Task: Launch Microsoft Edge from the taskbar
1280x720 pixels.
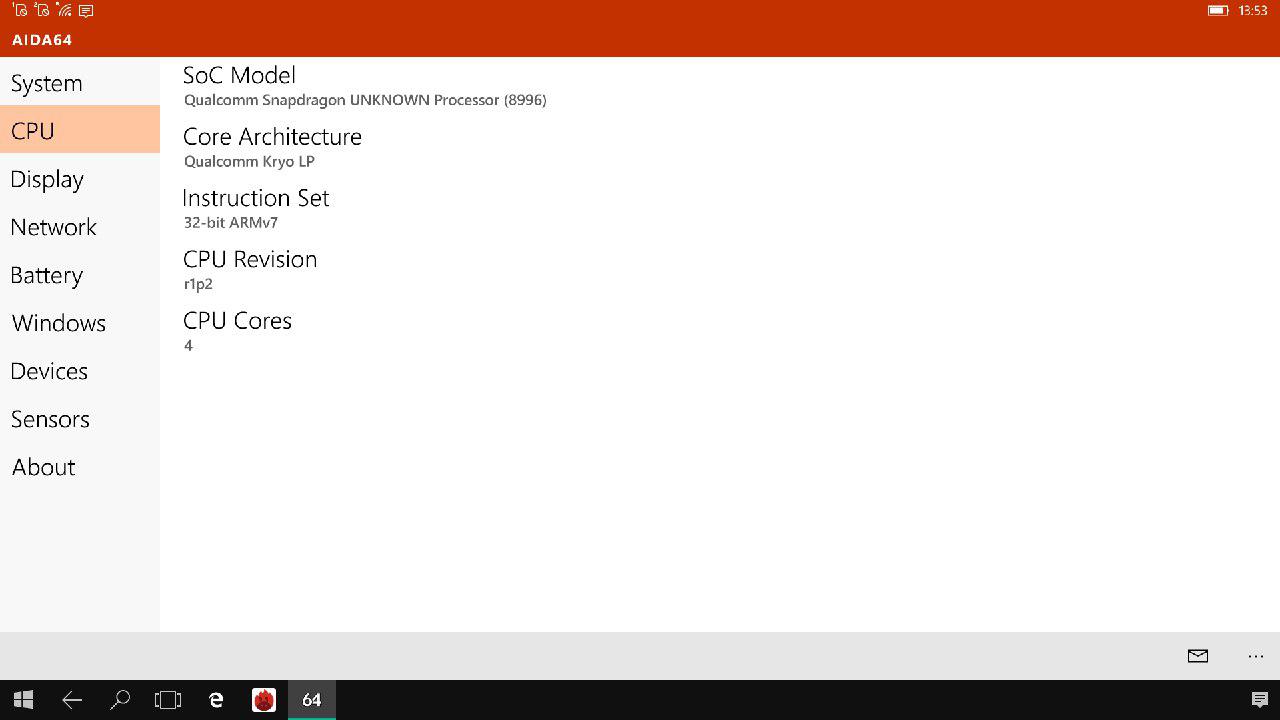Action: coord(216,700)
